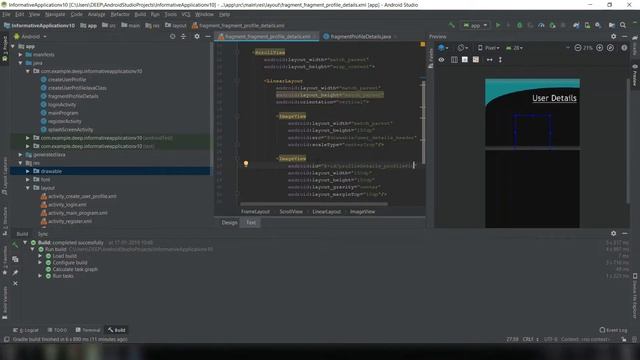Click the Sync project with Gradle icon
The image size is (640, 360).
click(576, 25)
